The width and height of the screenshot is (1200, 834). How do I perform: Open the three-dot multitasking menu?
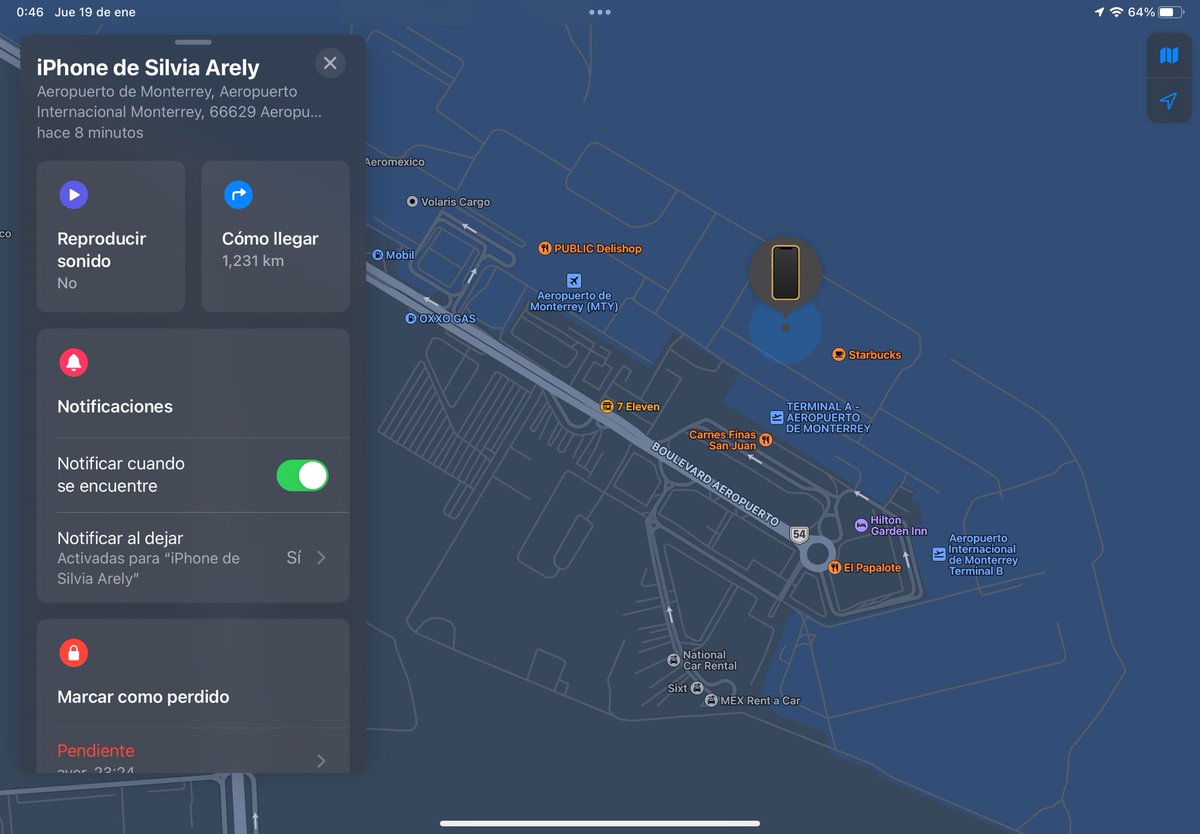[600, 12]
